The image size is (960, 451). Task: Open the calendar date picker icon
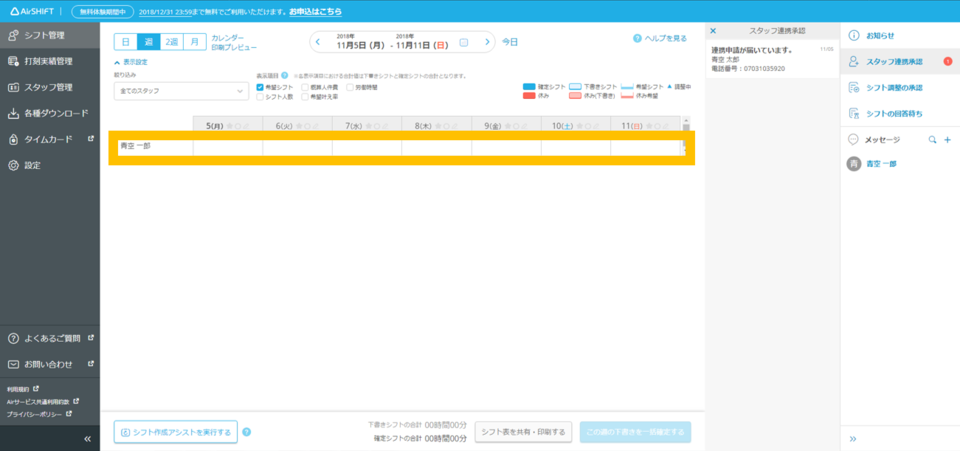tap(463, 42)
